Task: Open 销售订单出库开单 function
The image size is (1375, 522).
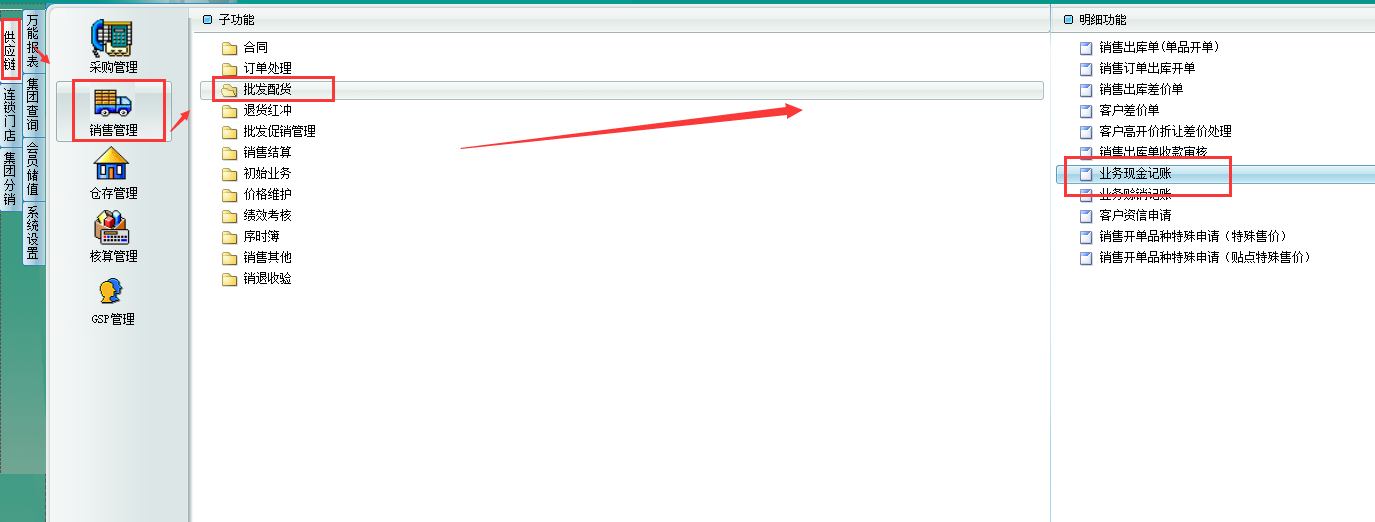Action: click(1147, 68)
